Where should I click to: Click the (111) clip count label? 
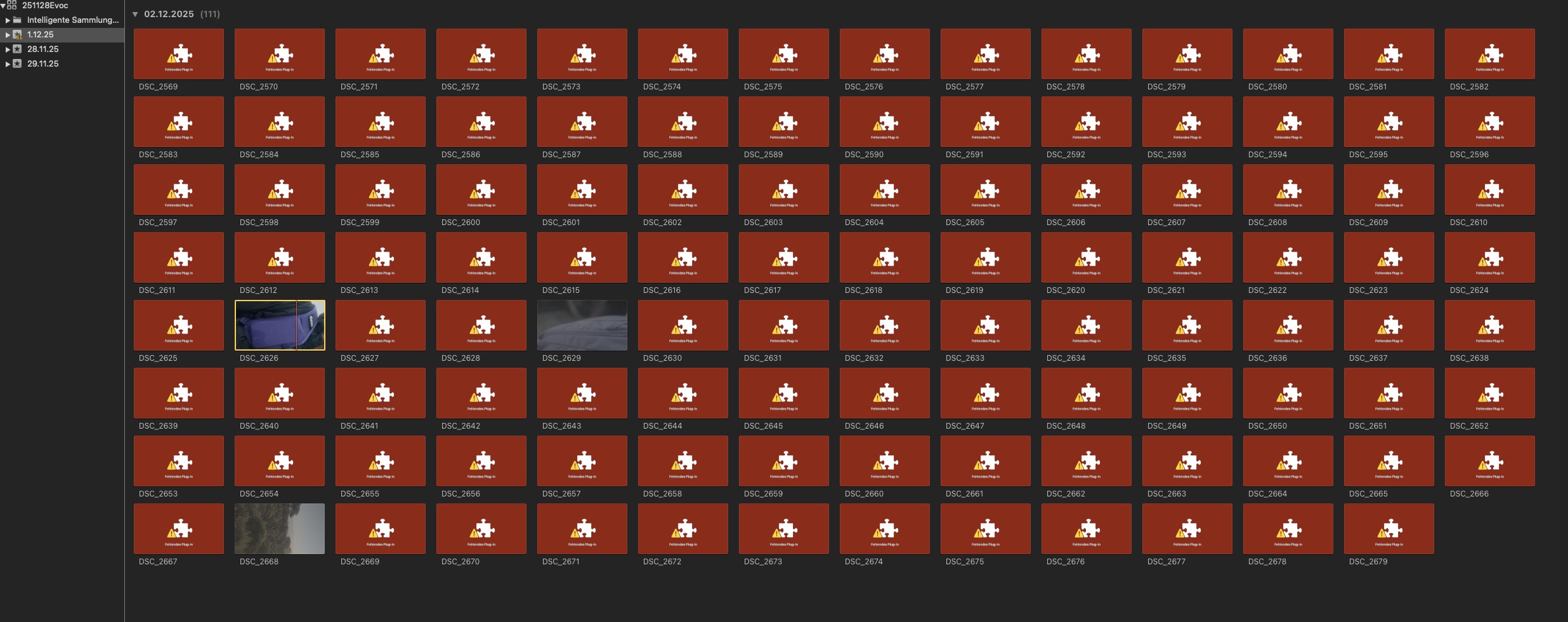210,14
